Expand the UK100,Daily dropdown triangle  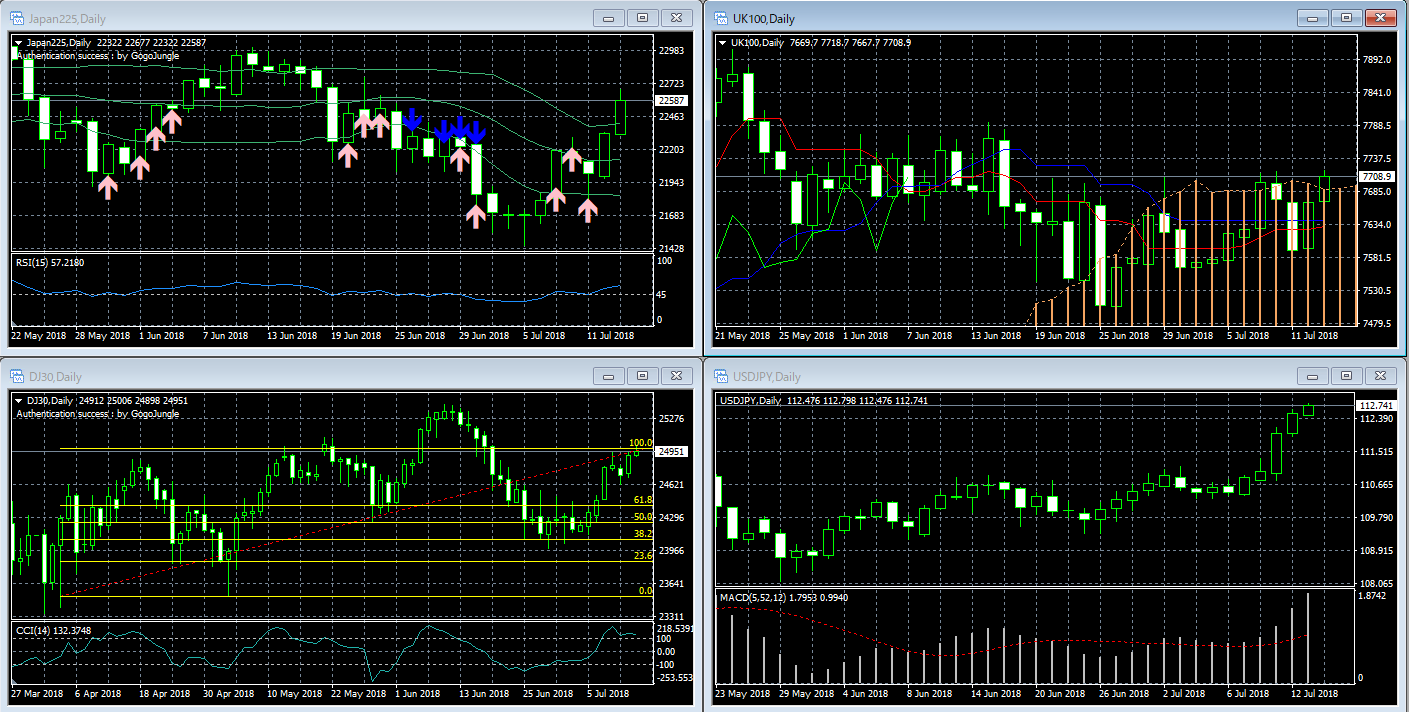(x=724, y=42)
